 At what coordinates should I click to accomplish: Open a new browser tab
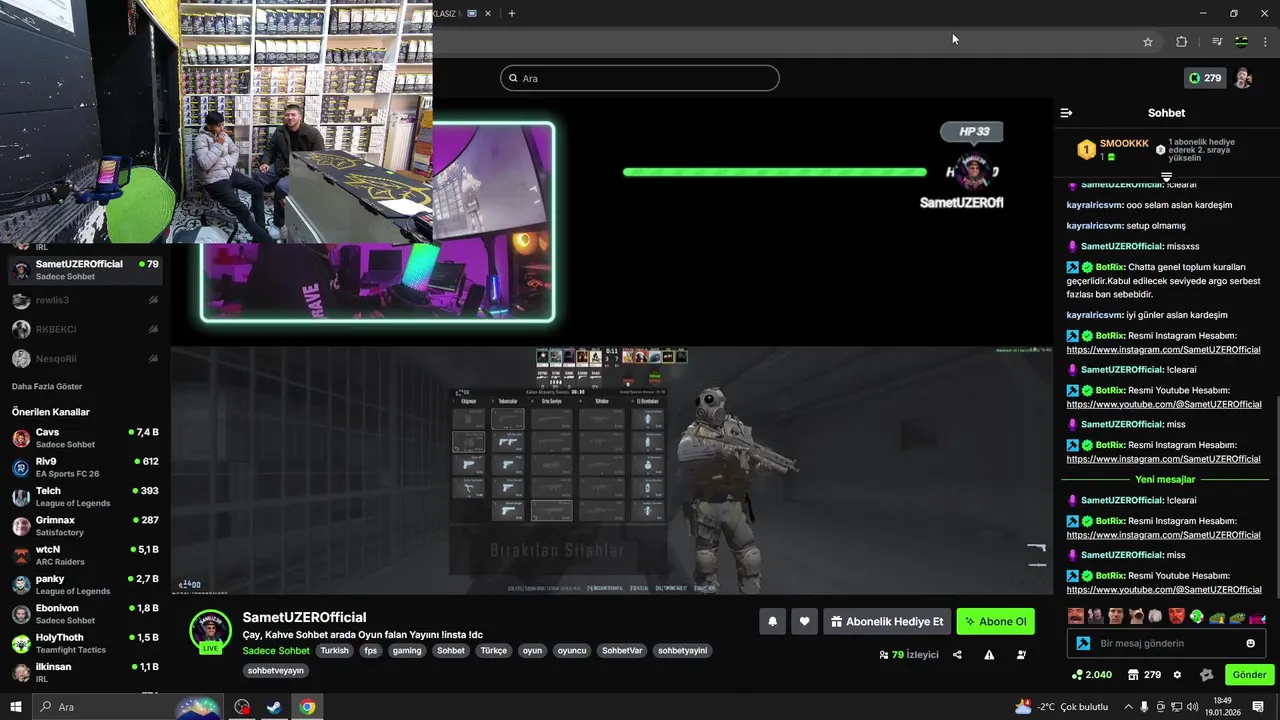tap(512, 14)
